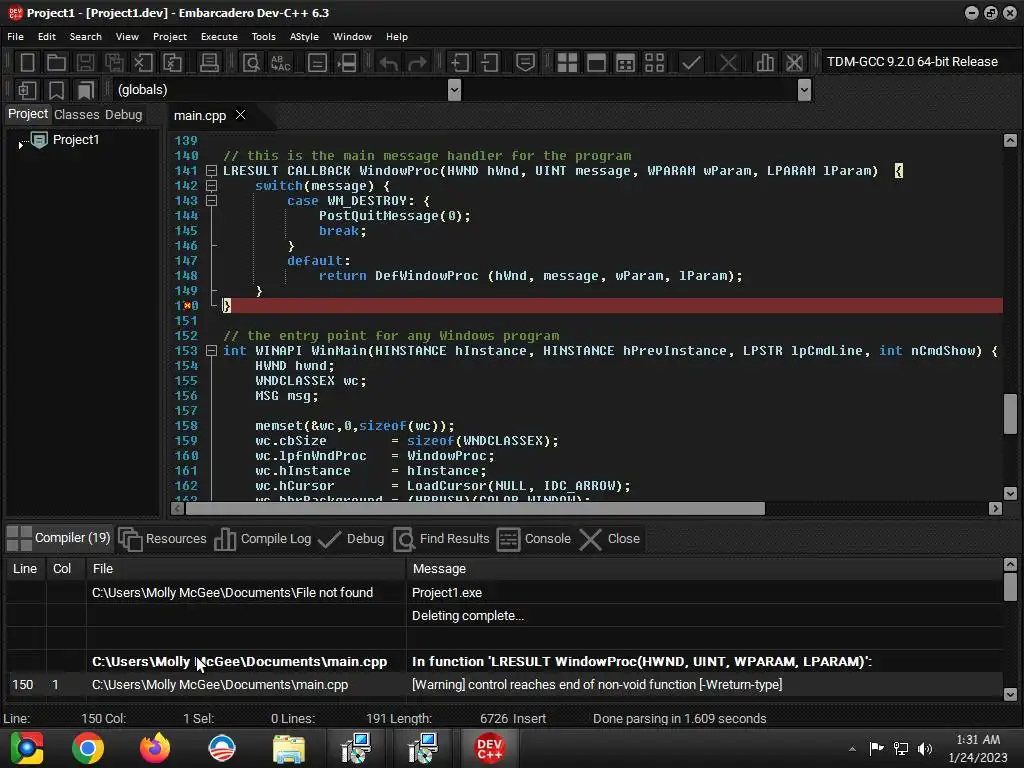This screenshot has width=1024, height=768.
Task: Click the Indent toolbar icon
Action: pyautogui.click(x=460, y=63)
